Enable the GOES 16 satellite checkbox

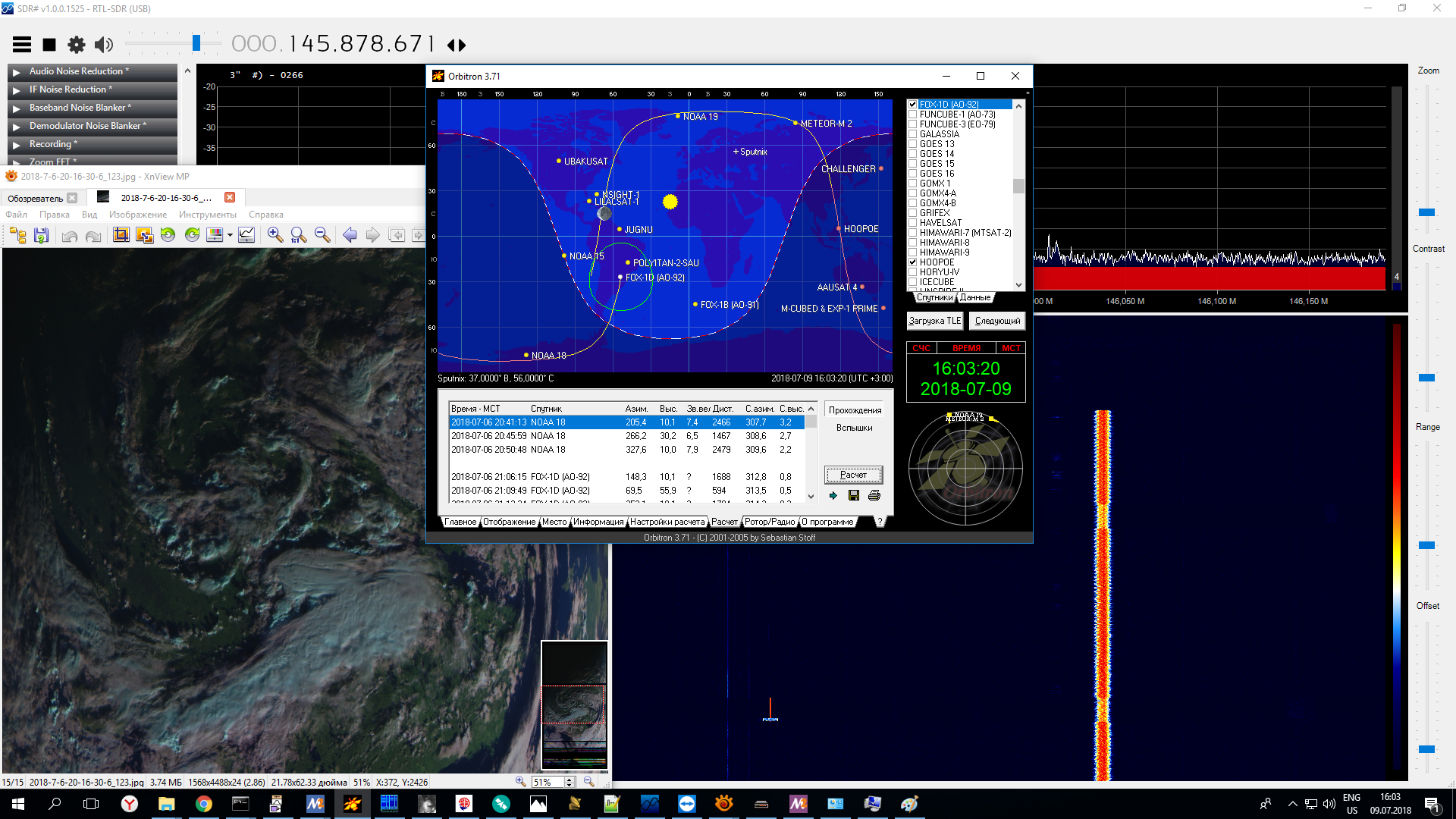click(913, 174)
